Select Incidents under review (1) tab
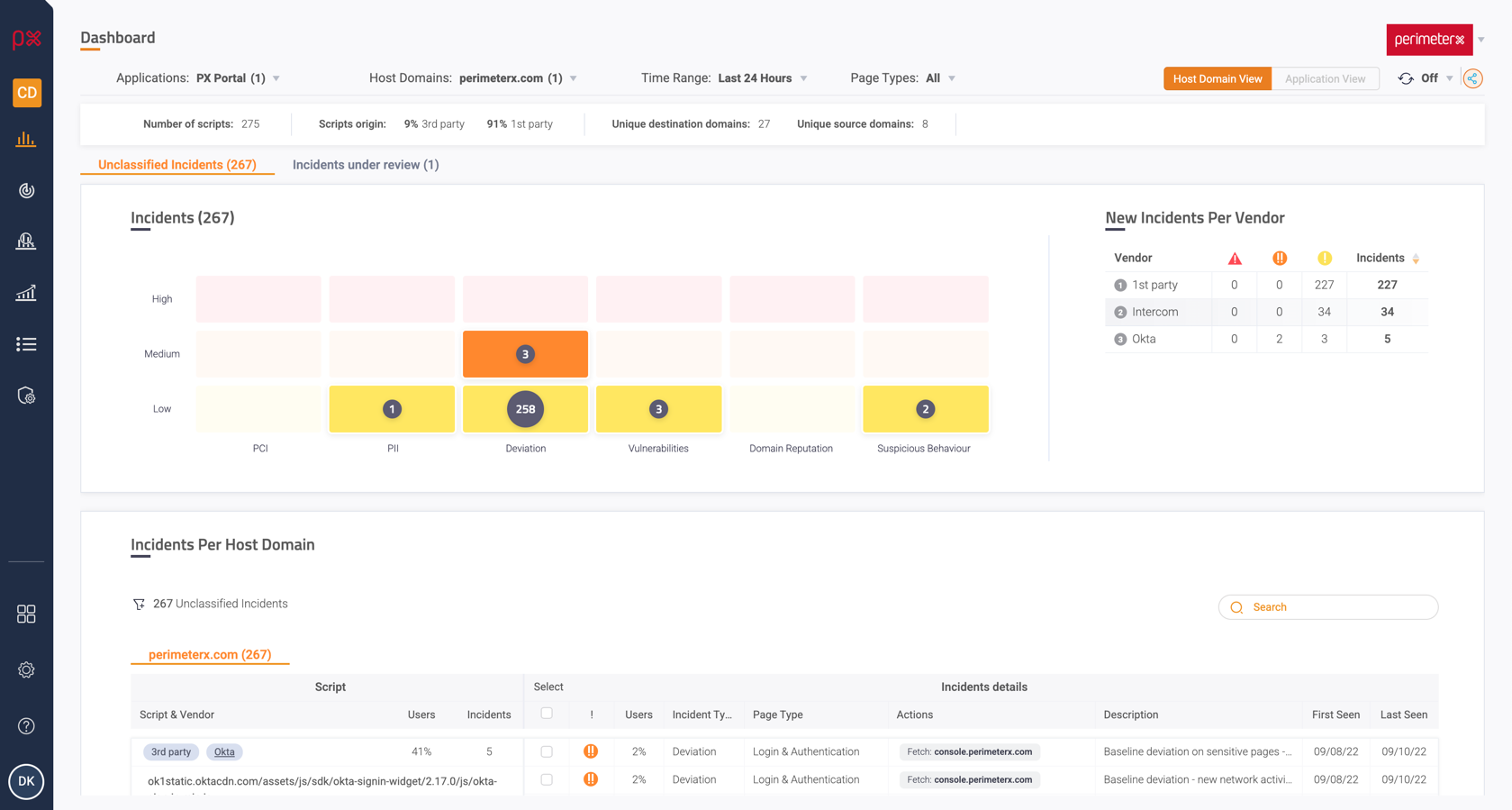The image size is (1512, 810). 366,165
